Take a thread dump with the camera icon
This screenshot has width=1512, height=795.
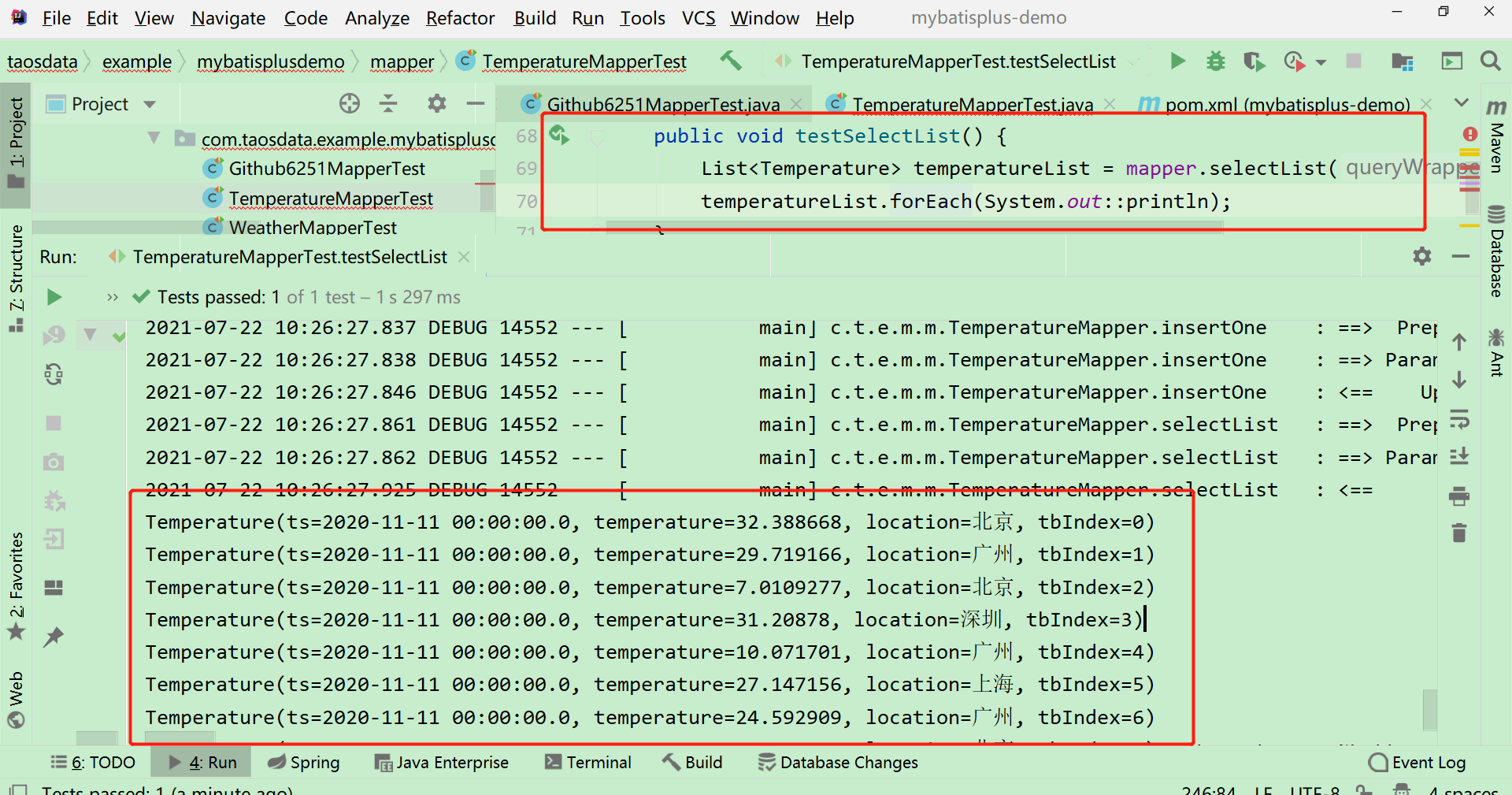point(54,463)
